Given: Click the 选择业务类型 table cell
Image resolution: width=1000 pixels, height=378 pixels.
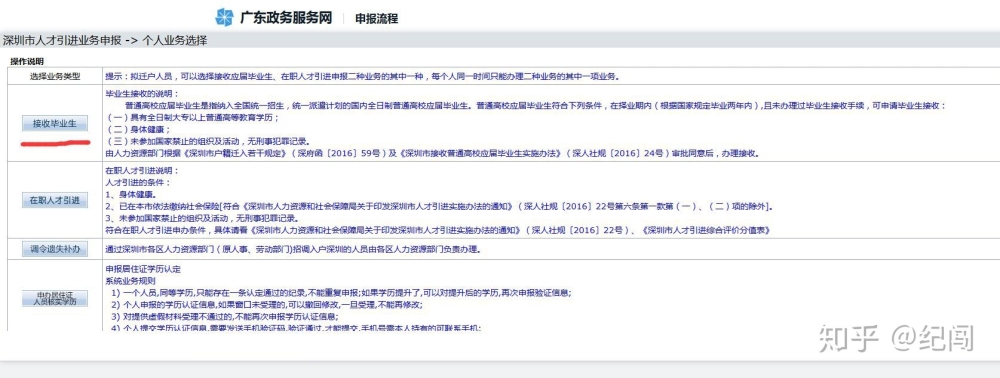Looking at the screenshot, I should (x=55, y=76).
